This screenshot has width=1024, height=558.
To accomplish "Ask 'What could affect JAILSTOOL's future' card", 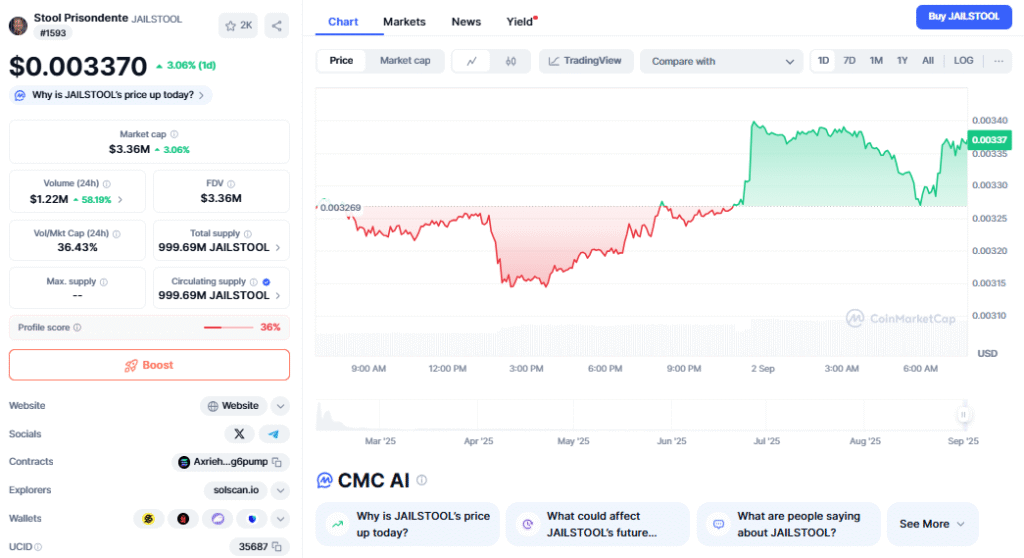I will pos(598,524).
